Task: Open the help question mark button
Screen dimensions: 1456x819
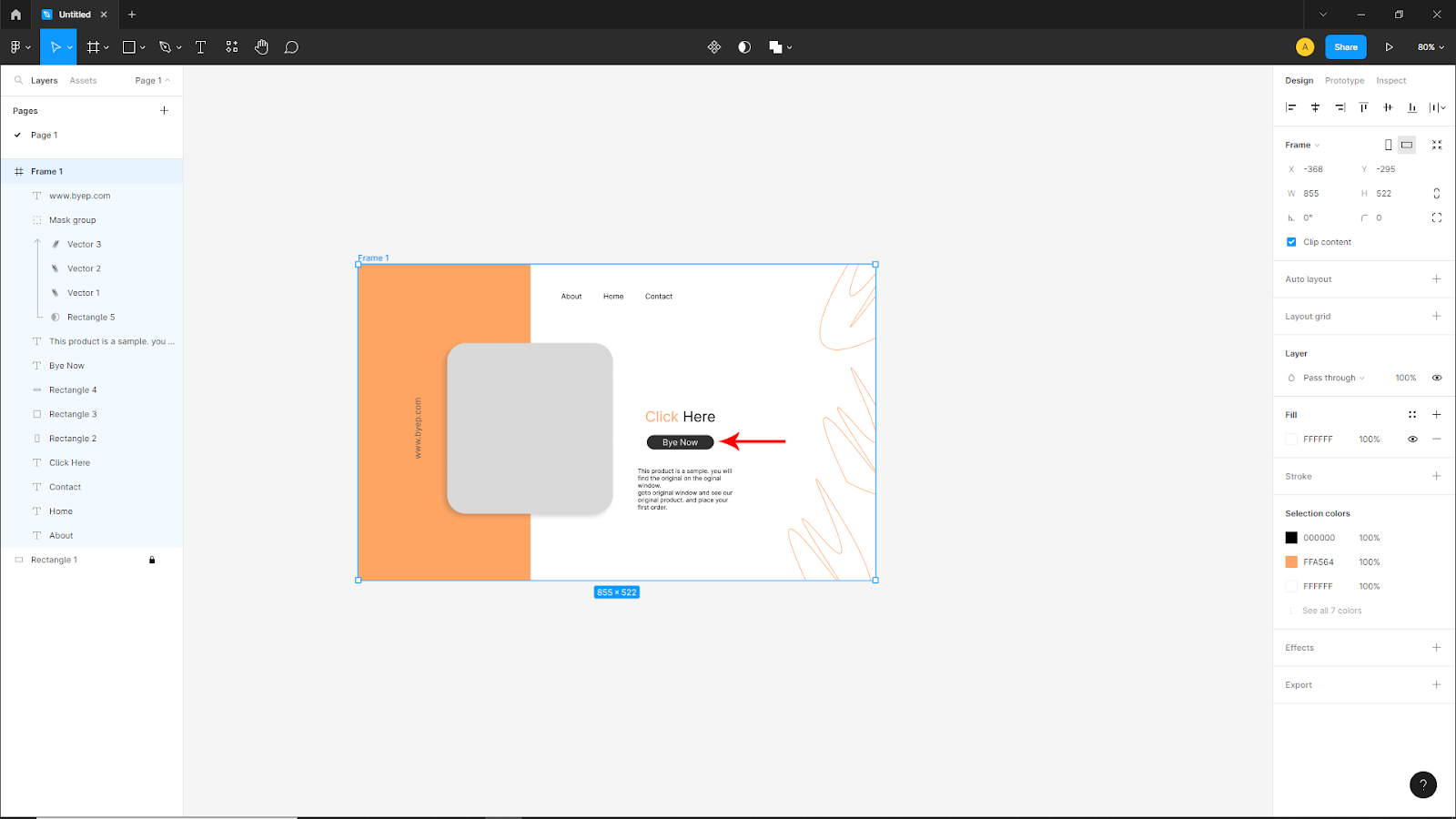Action: 1423,784
